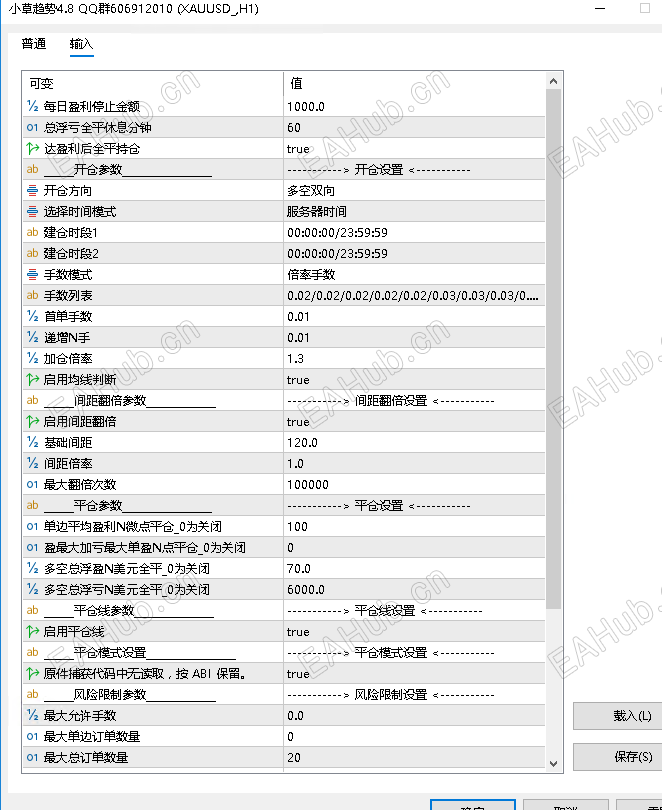Image resolution: width=662 pixels, height=810 pixels.
Task: Select the 间距翻倍参数 section label
Action: (x=130, y=401)
